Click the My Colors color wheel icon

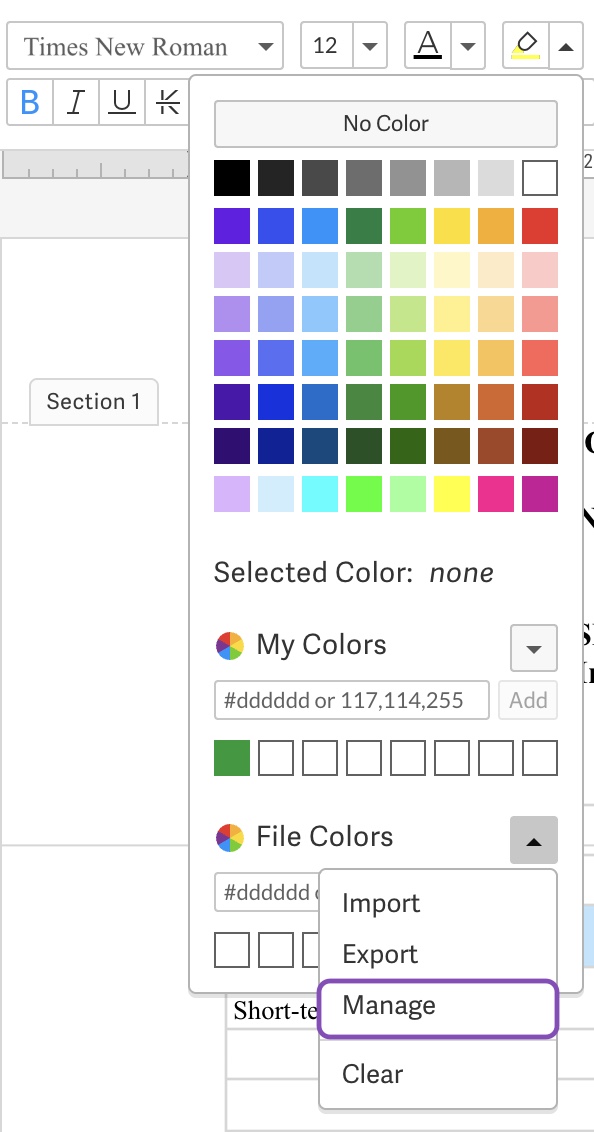click(230, 645)
